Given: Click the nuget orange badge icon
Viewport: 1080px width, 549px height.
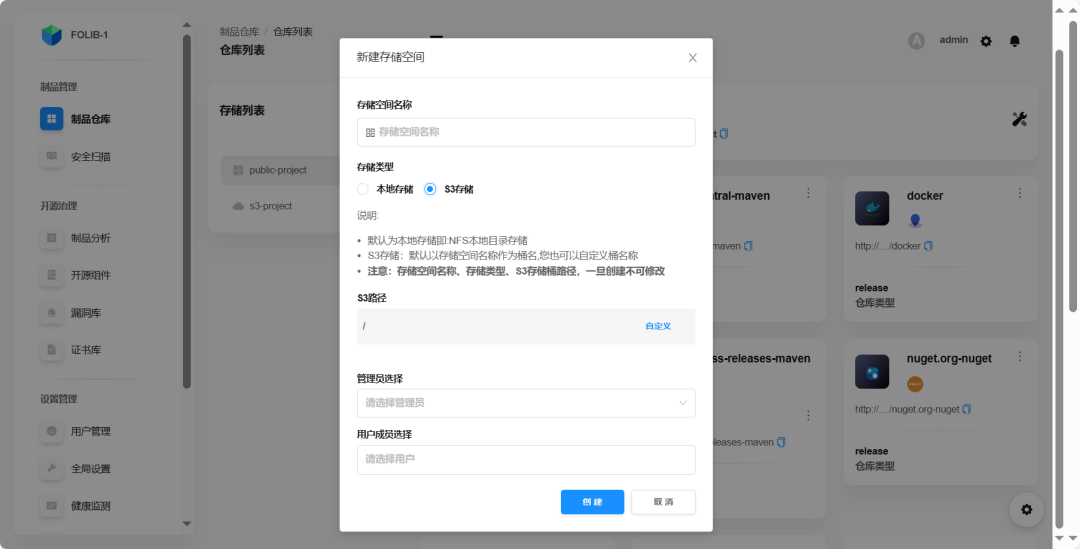Looking at the screenshot, I should click(x=915, y=384).
